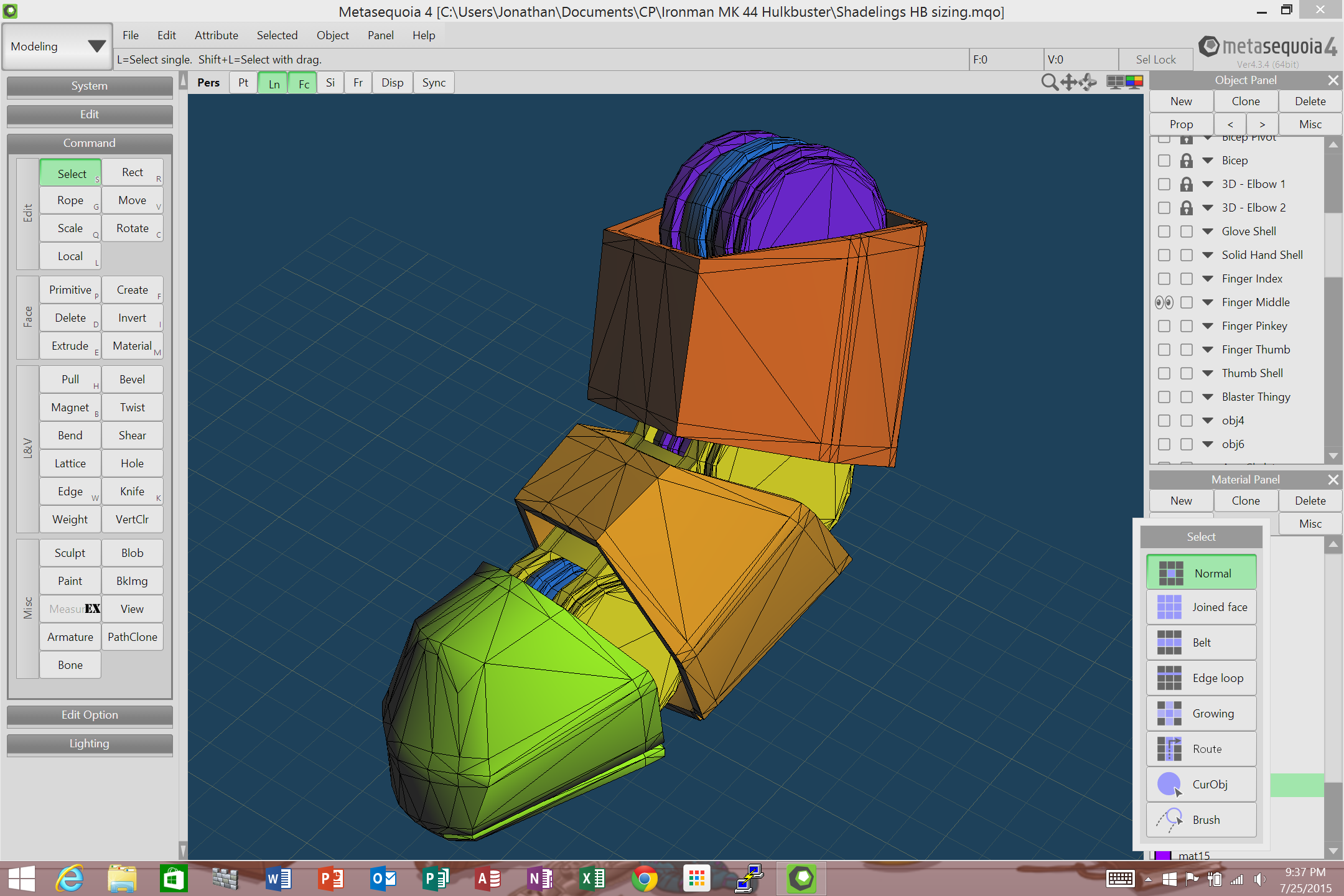Click the Sel Lock button
The height and width of the screenshot is (896, 1344).
[1155, 60]
